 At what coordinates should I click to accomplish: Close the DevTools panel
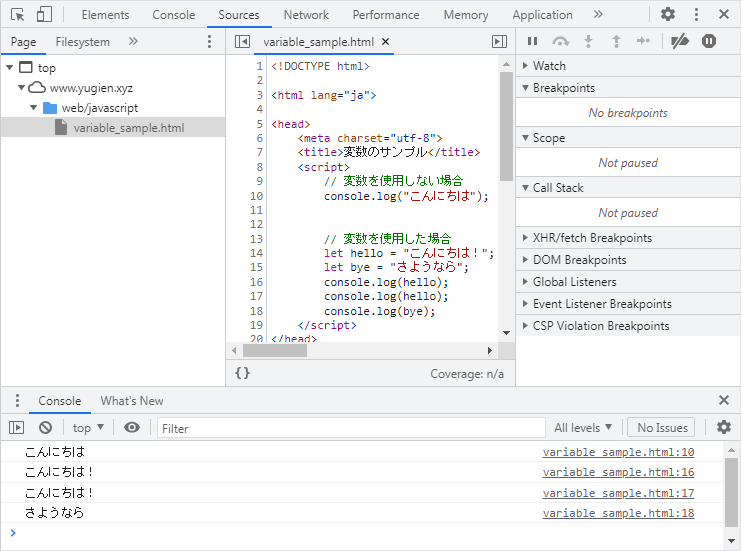pos(724,14)
